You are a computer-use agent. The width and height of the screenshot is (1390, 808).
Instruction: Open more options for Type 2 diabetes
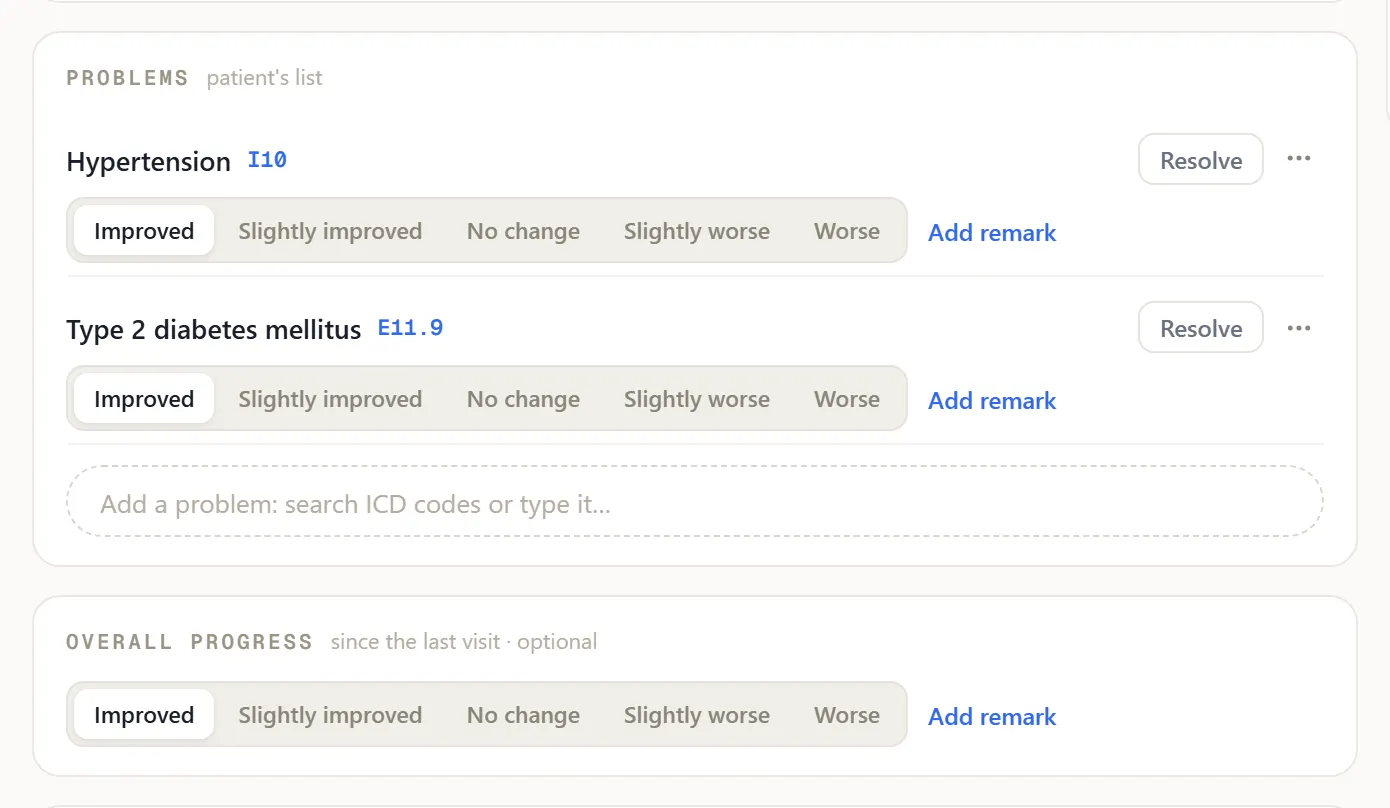click(1298, 328)
